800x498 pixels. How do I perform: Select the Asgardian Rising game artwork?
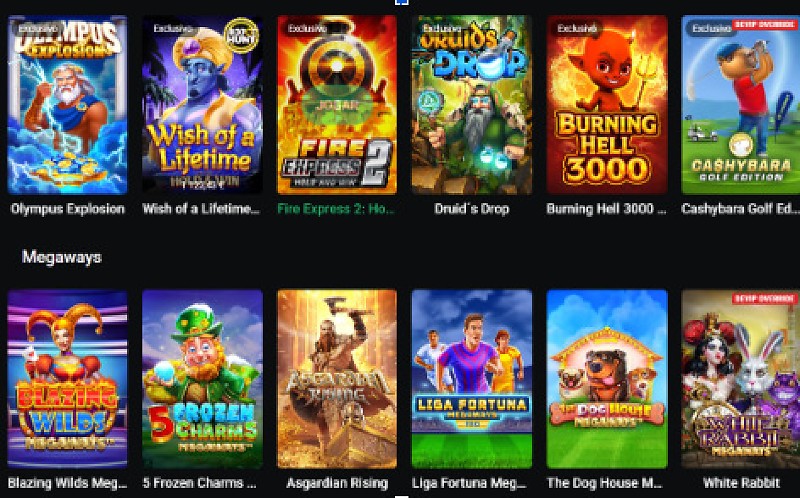point(337,379)
